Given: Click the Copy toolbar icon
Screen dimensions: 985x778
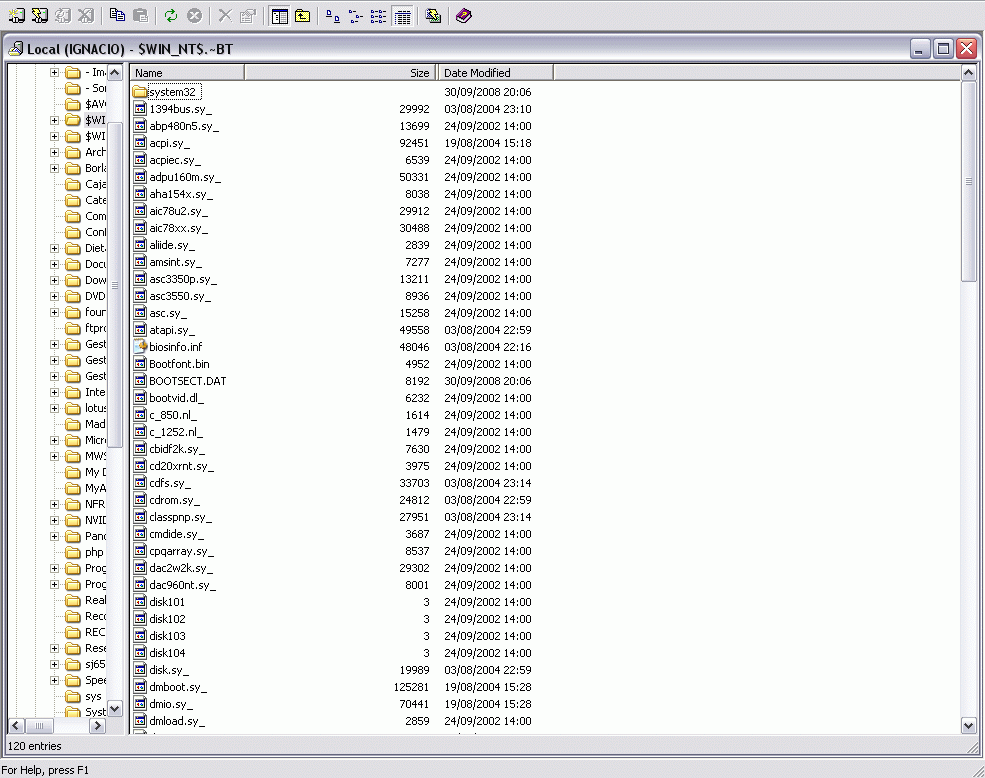Looking at the screenshot, I should coord(117,16).
